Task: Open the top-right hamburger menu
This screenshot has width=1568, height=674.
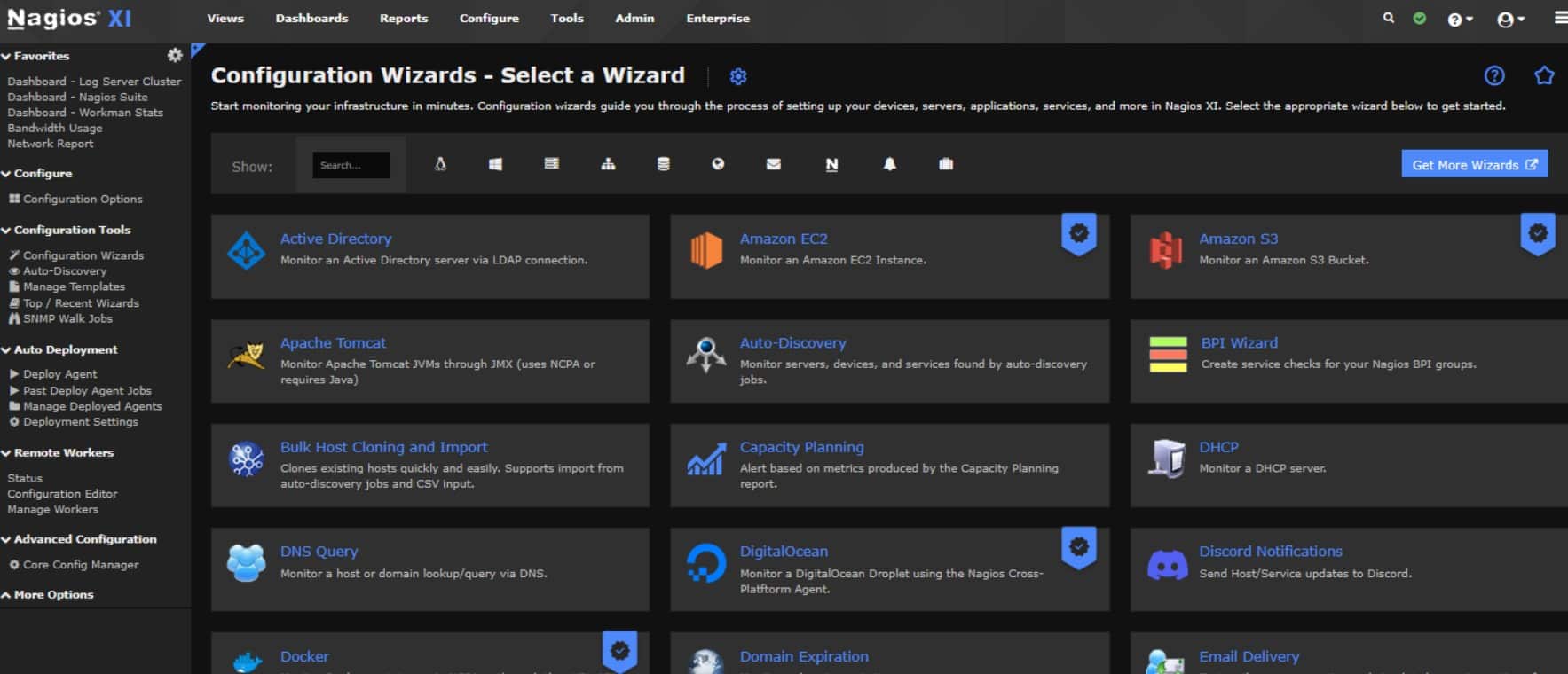Action: (x=1560, y=18)
